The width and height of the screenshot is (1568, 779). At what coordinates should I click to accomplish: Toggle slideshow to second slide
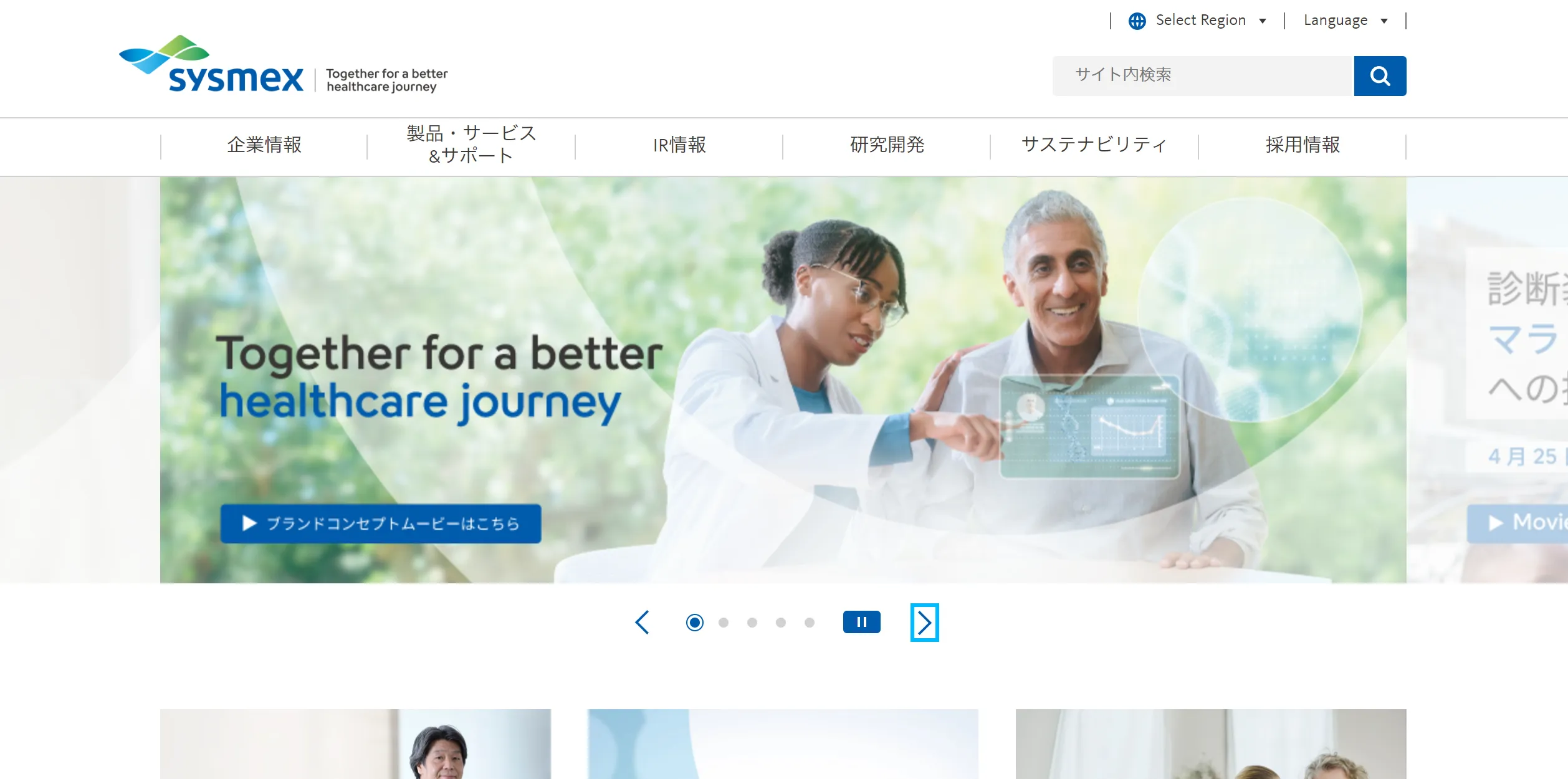(x=724, y=622)
